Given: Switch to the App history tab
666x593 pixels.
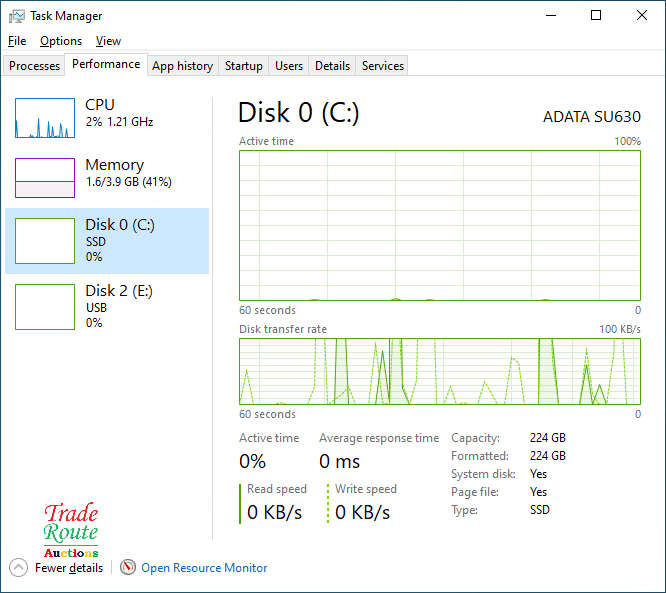Looking at the screenshot, I should coord(182,66).
